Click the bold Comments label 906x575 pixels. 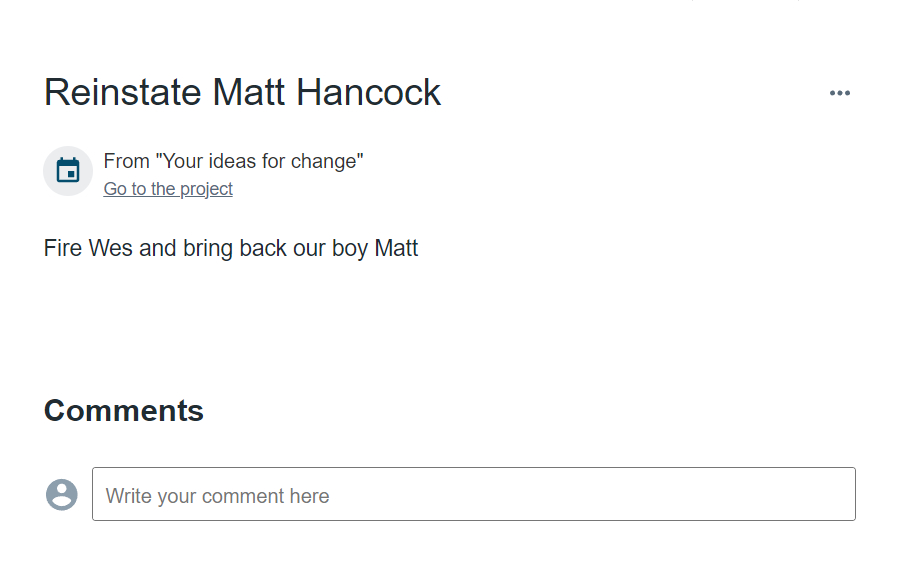(124, 411)
